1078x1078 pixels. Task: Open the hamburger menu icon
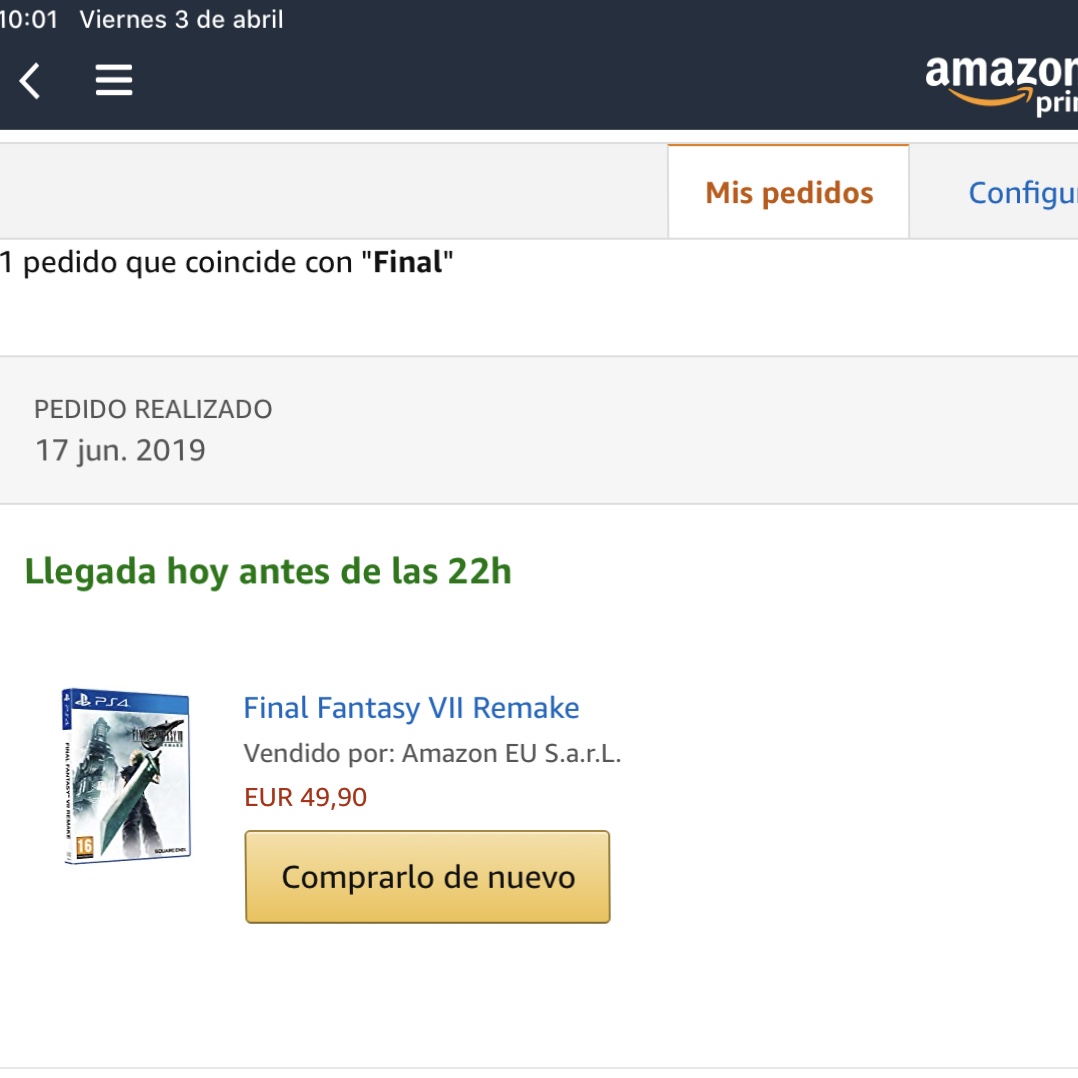point(113,80)
